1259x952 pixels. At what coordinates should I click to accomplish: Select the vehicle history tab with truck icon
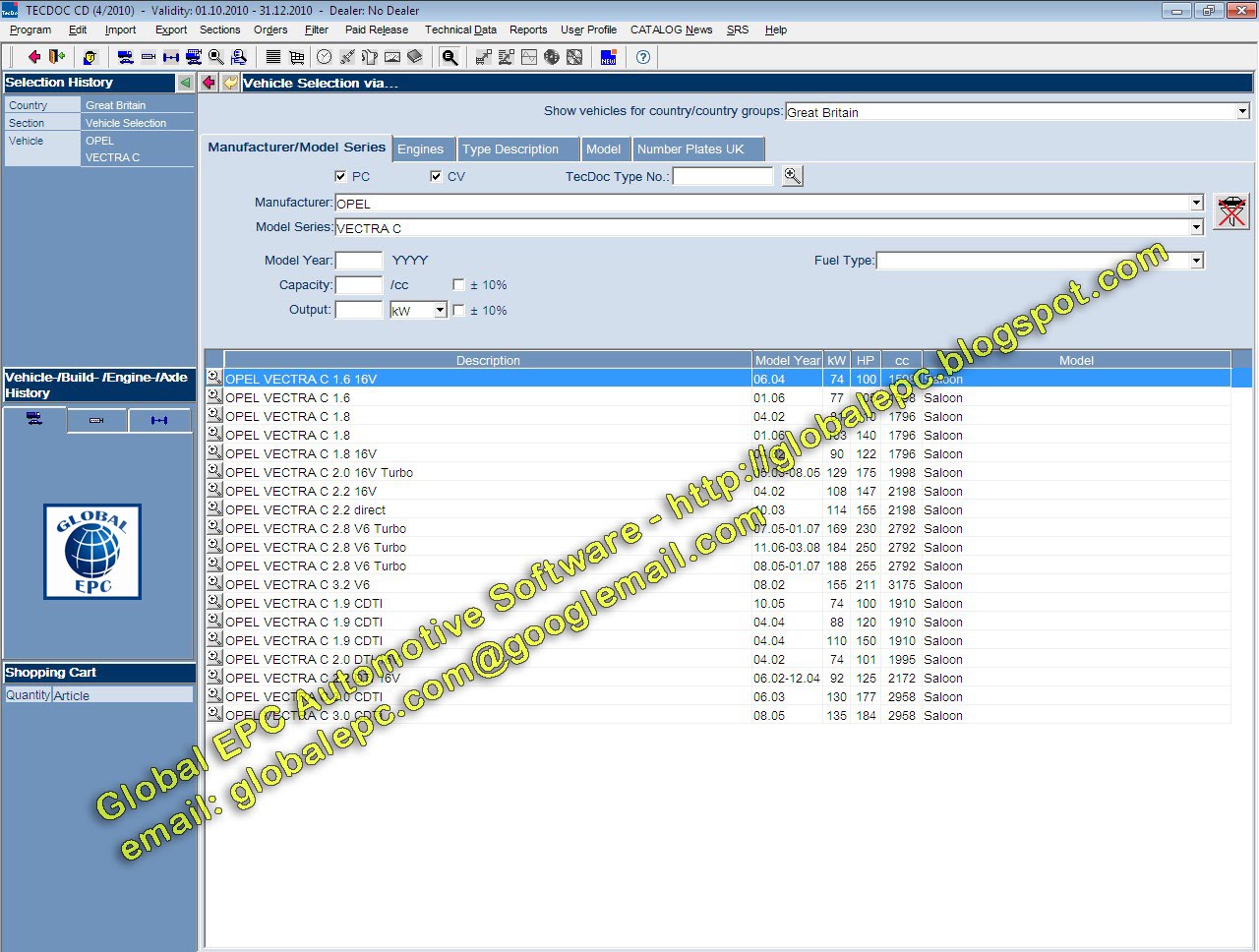[x=34, y=420]
